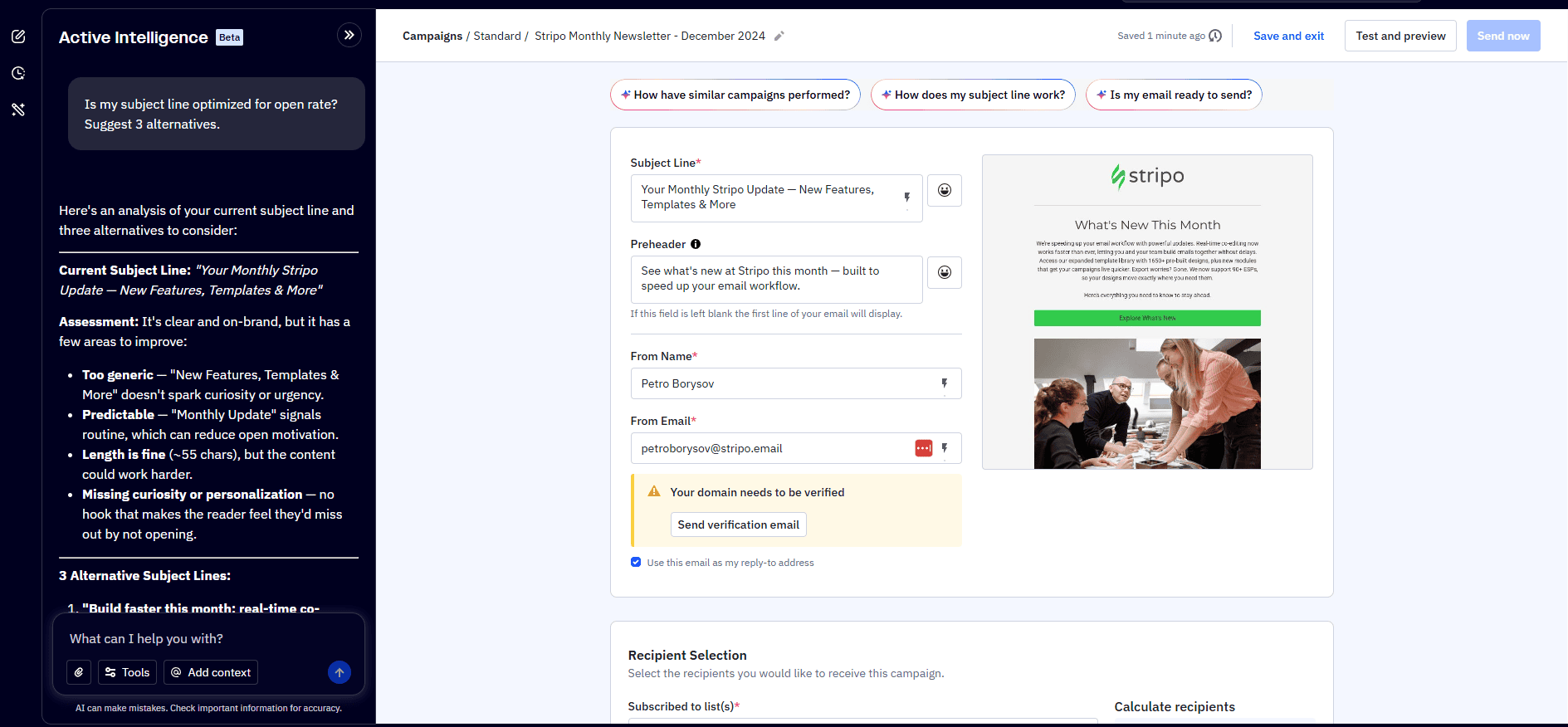
Task: Open the Stripo email preview thumbnail
Action: 1147,312
